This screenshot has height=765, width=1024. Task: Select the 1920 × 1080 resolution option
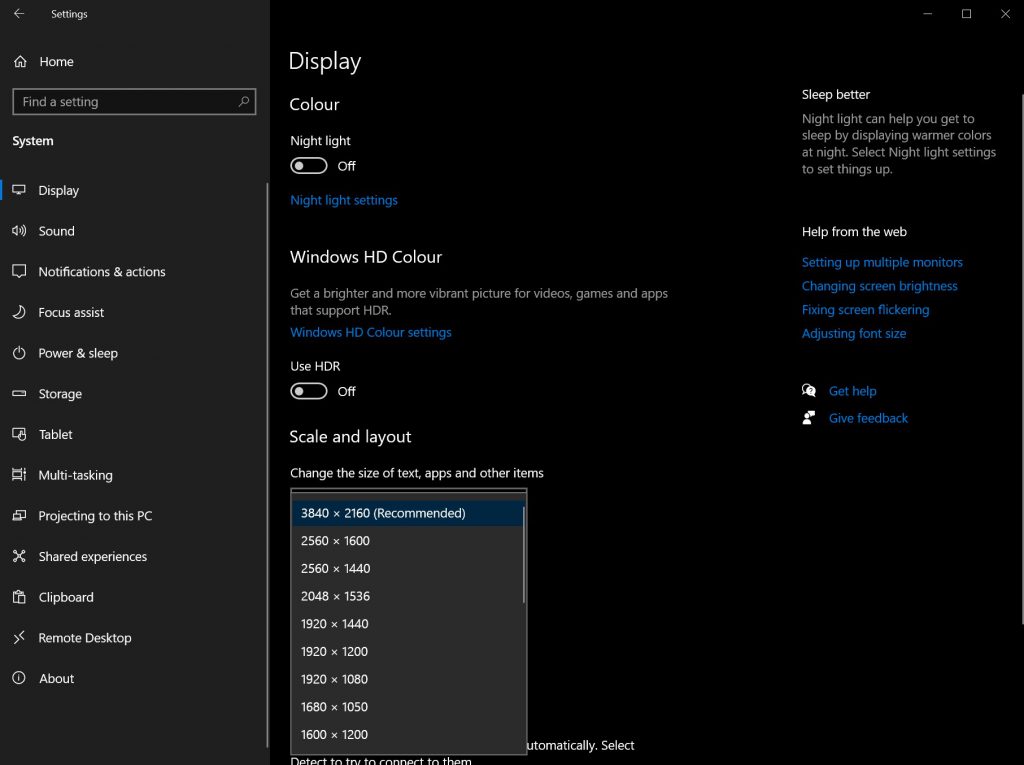tap(334, 679)
